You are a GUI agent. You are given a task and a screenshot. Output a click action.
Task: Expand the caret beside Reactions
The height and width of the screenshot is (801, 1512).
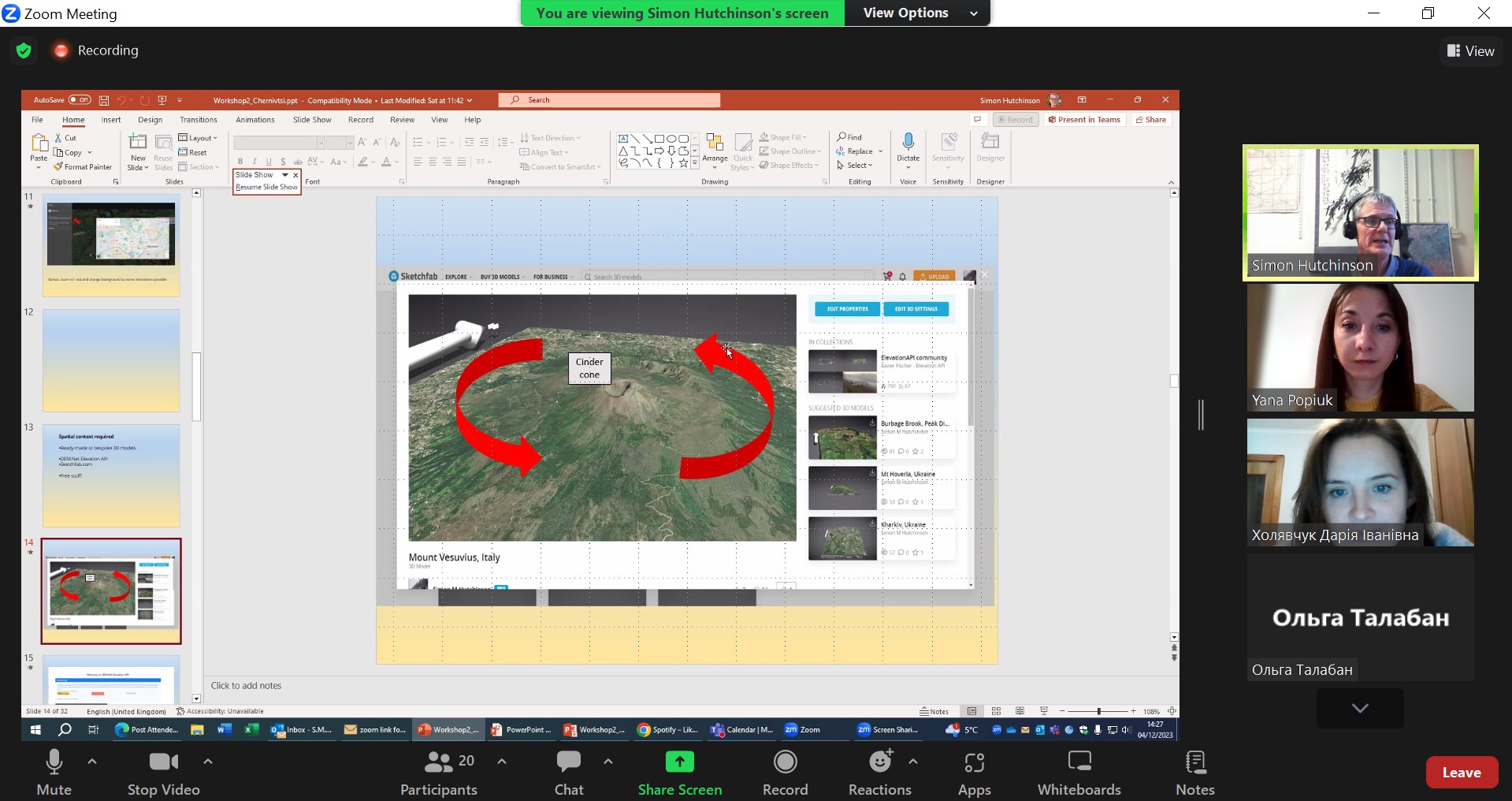pos(913,762)
